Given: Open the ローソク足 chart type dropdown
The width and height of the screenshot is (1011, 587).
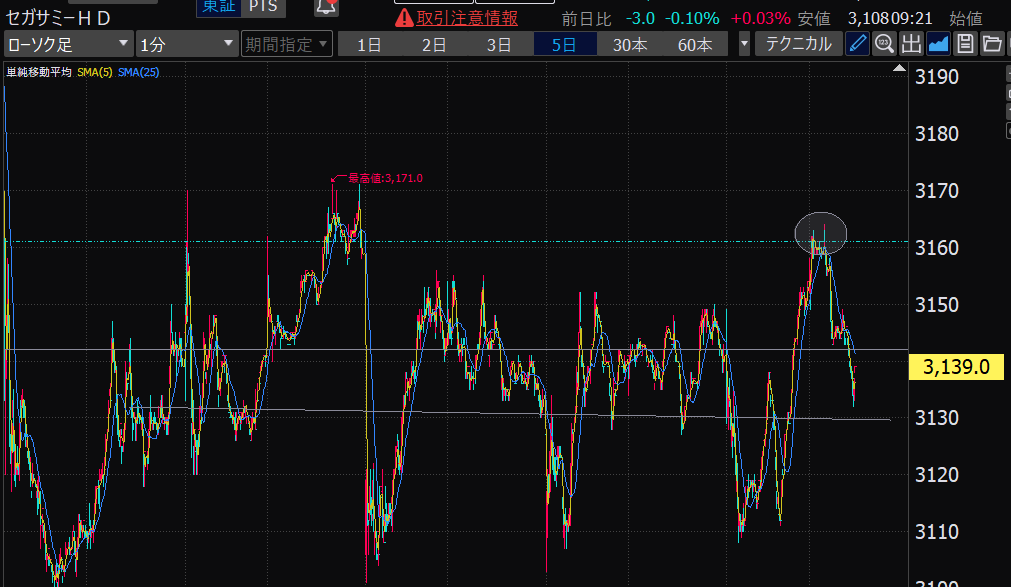Looking at the screenshot, I should tap(68, 44).
